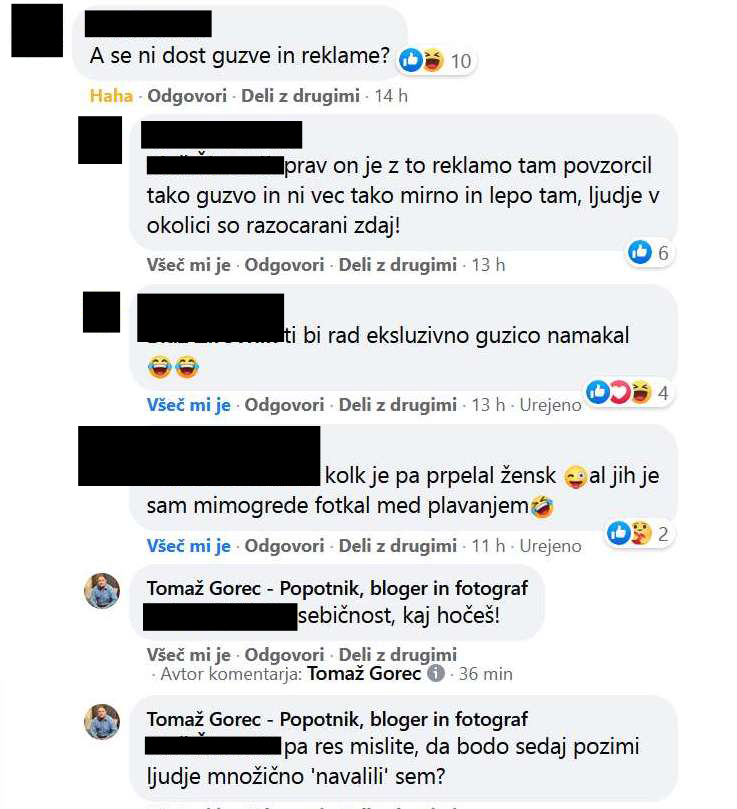Open the 'Tomaž Gorec' link after Avtor komentarja
This screenshot has width=737, height=809.
364,674
